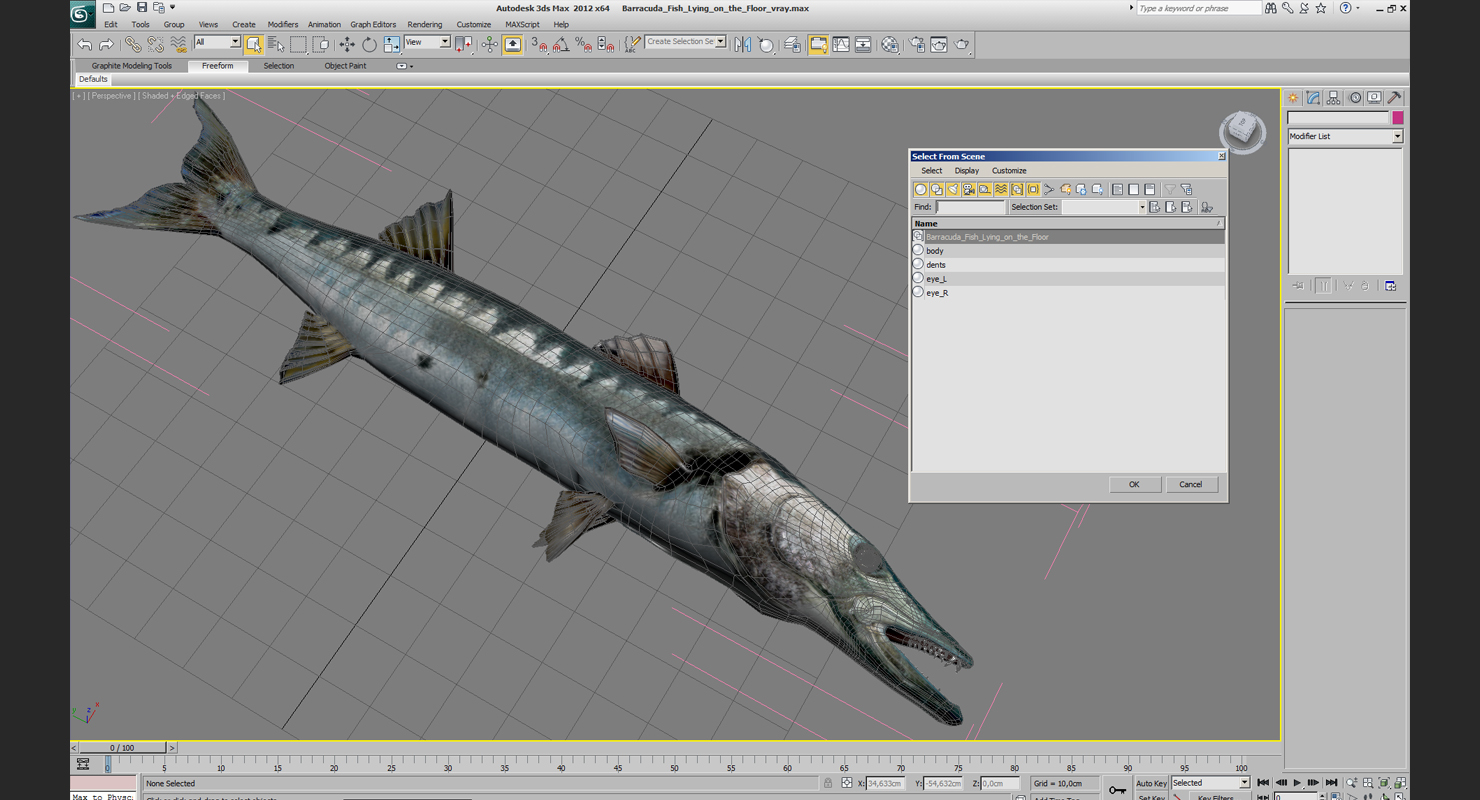
Task: Click the Find input field
Action: click(970, 207)
